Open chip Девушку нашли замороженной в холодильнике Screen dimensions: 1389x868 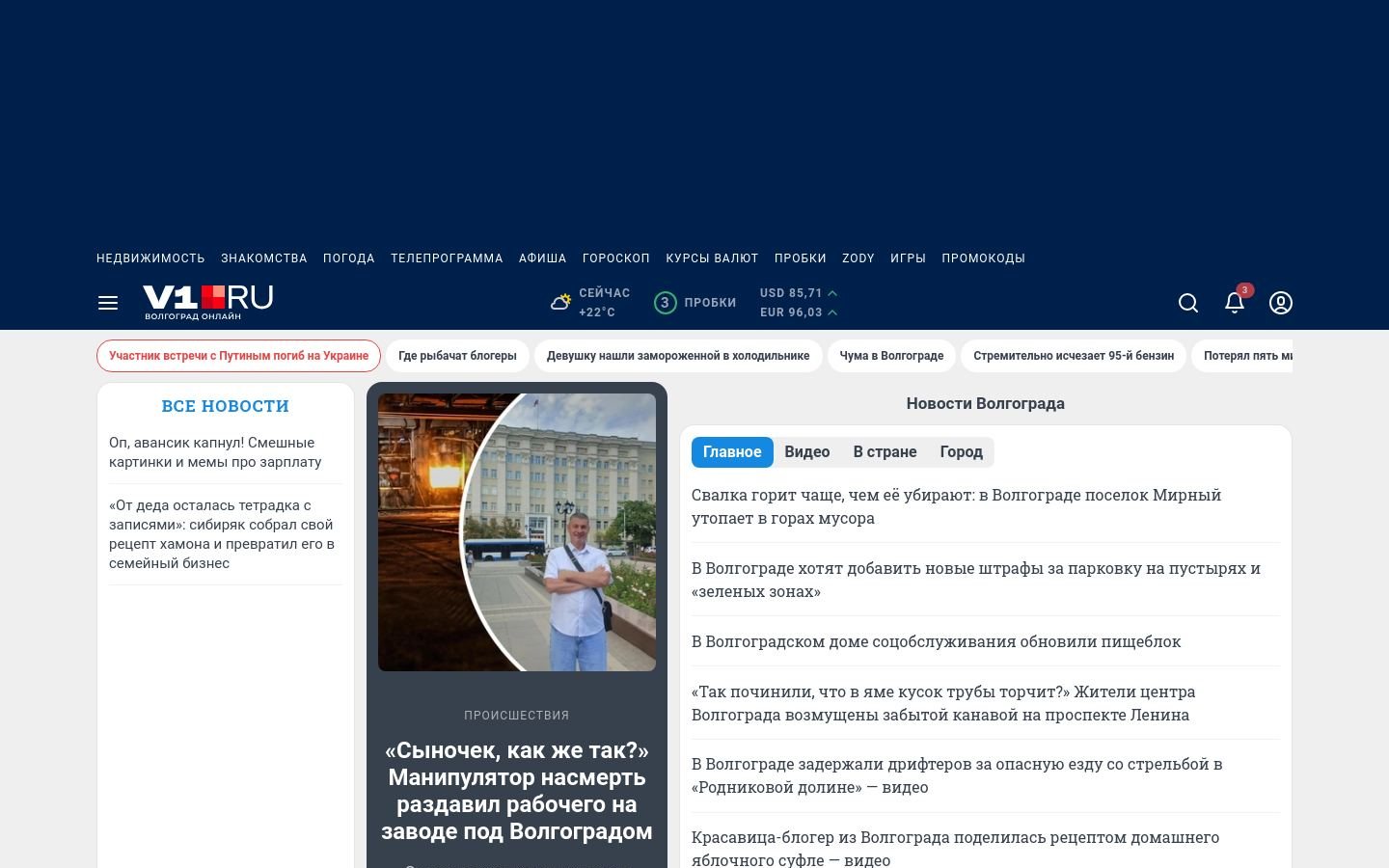678,356
